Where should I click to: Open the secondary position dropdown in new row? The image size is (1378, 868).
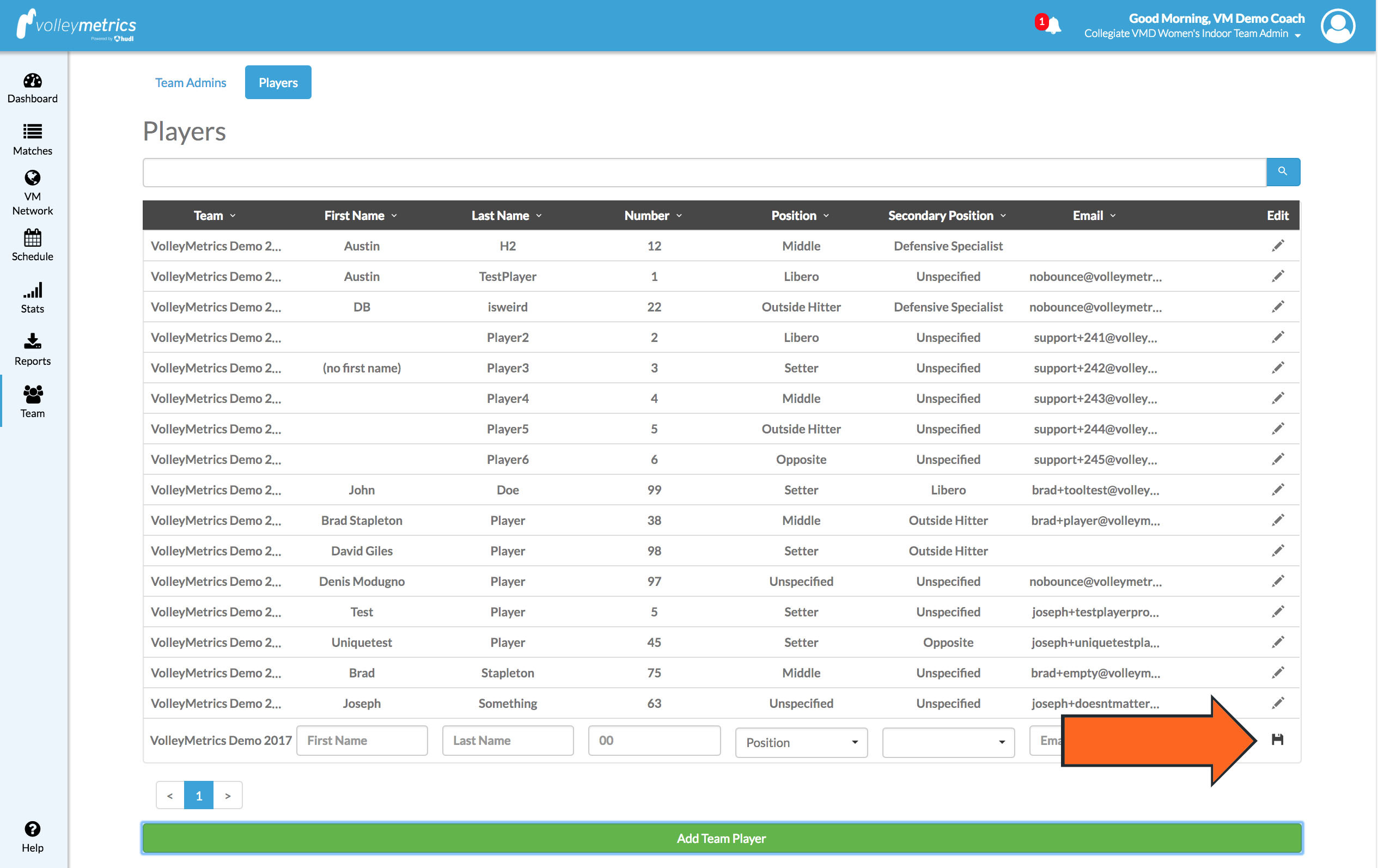pos(948,742)
